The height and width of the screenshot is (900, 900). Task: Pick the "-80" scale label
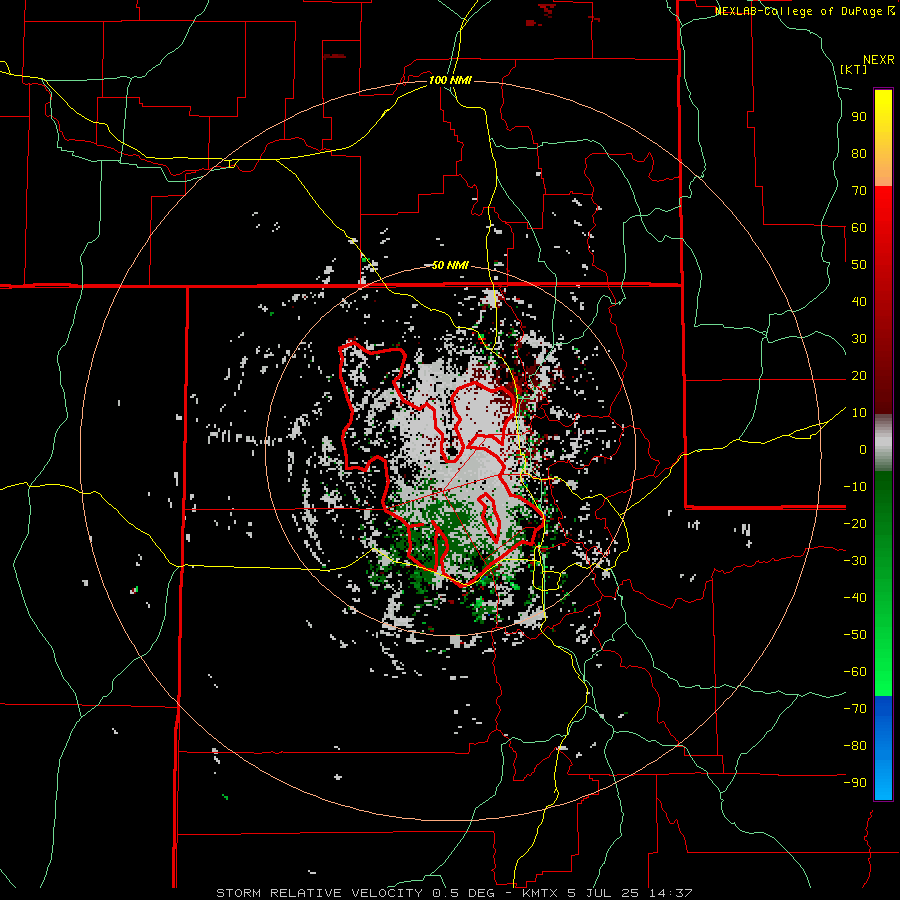[x=855, y=746]
